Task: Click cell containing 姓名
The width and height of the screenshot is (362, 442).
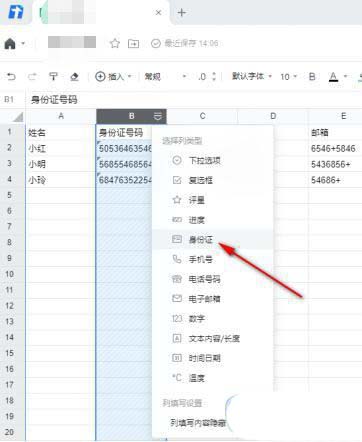Action: pos(61,132)
